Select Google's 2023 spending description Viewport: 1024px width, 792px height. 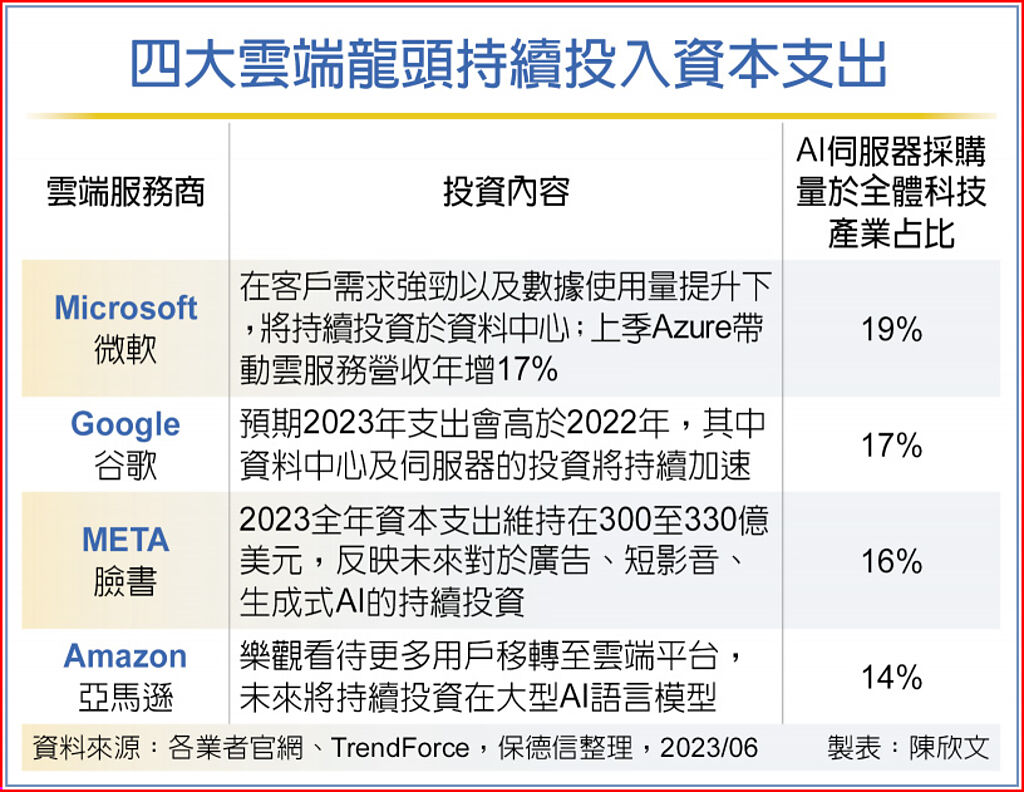click(x=506, y=444)
